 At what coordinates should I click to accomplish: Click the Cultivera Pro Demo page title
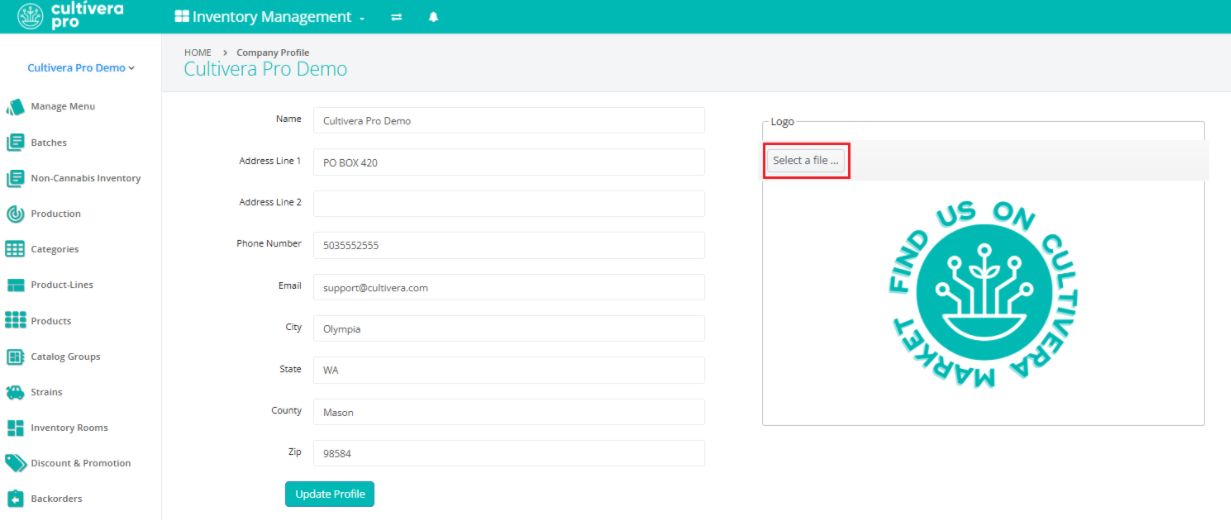[266, 69]
